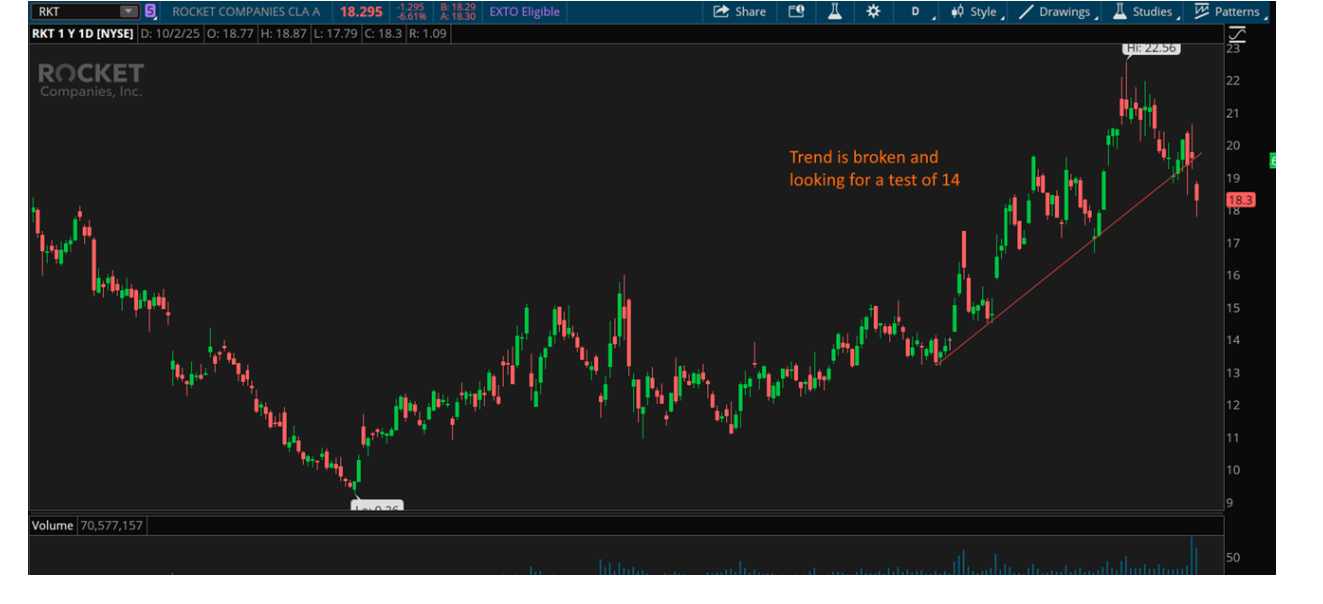Click the 18.295 last price
This screenshot has height=604, width=1323.
click(360, 12)
